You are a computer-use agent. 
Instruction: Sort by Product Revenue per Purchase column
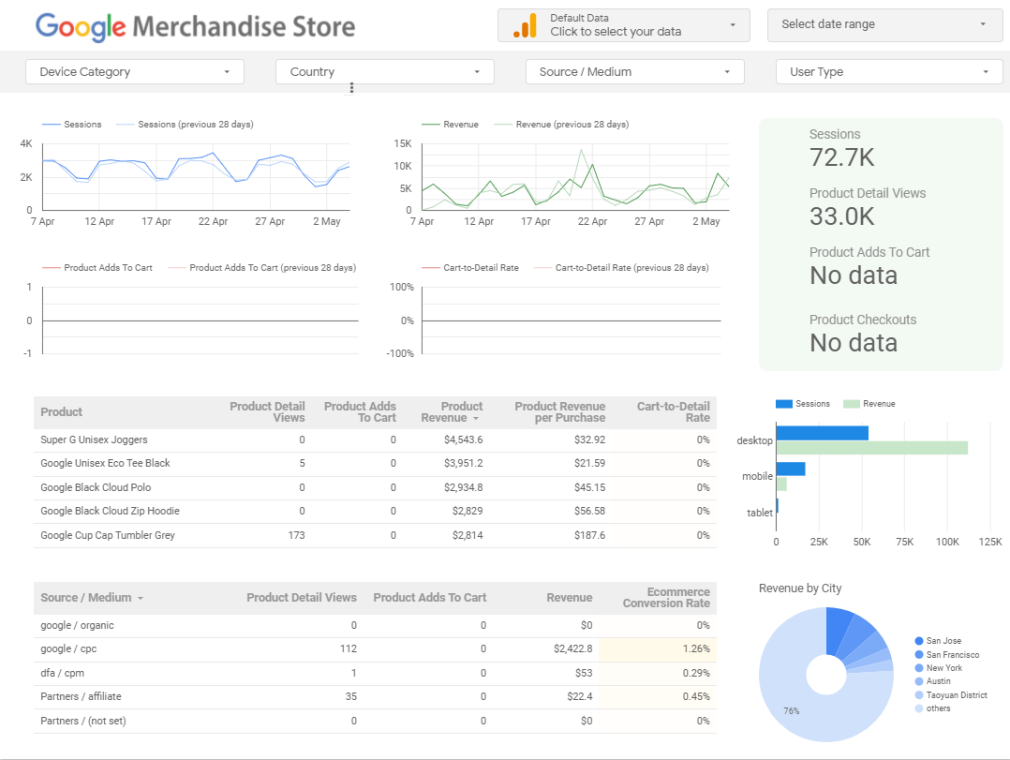559,412
